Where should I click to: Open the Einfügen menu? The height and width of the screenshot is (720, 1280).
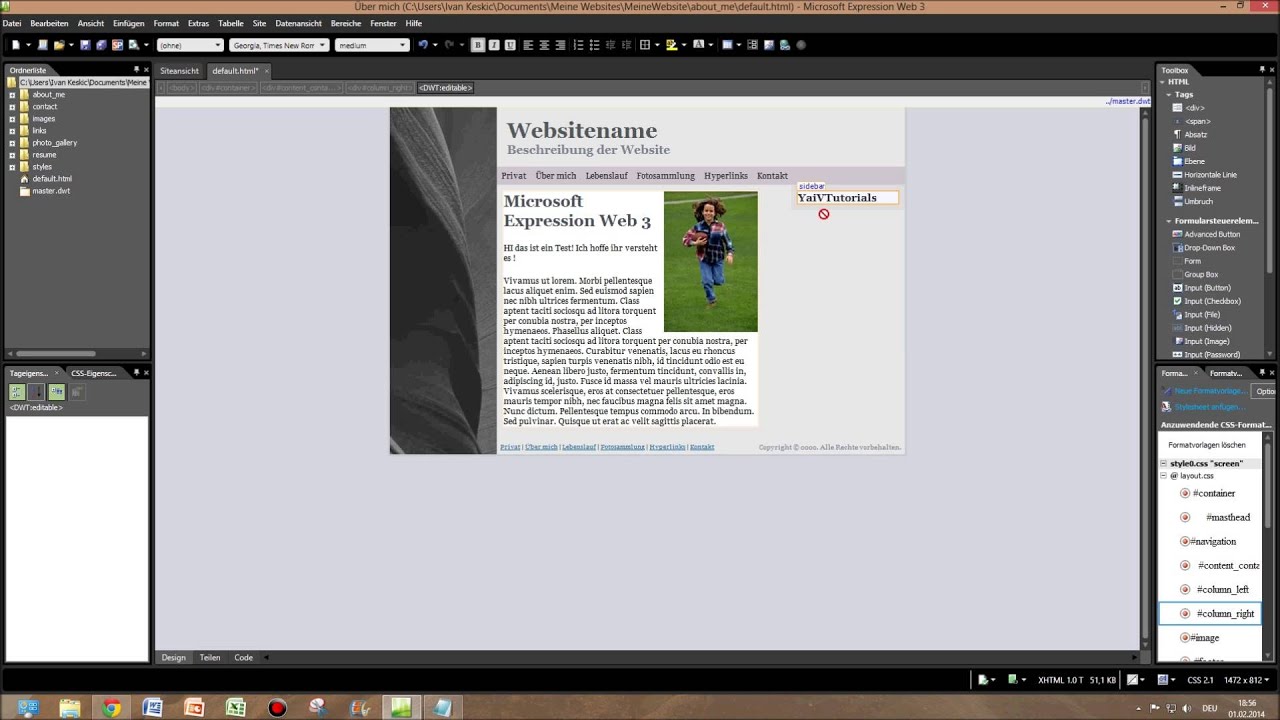point(128,23)
